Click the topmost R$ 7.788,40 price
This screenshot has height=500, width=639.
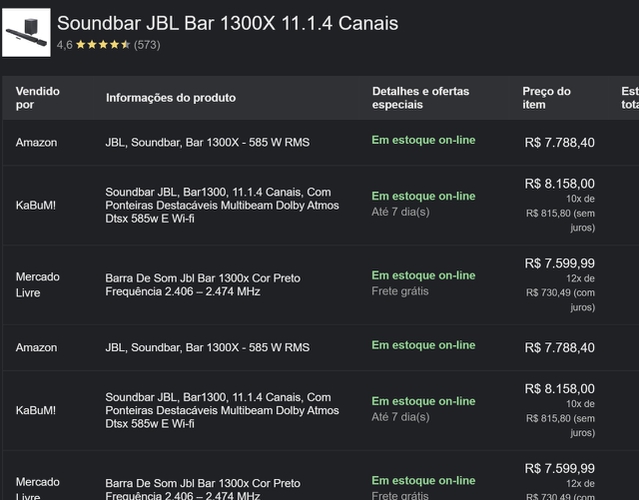click(559, 143)
